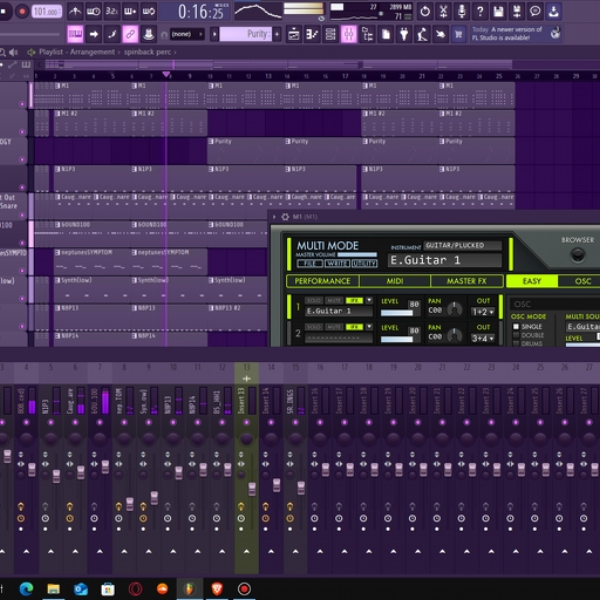Toggle IFX on M1 part 1
This screenshot has height=600, width=600.
click(354, 300)
